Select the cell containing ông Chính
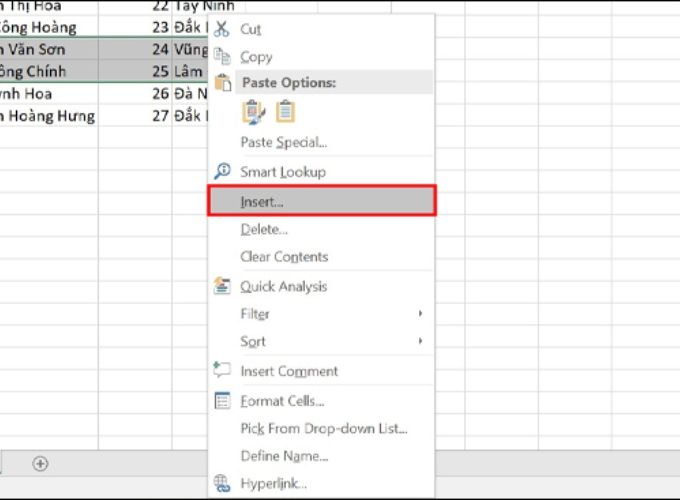Image resolution: width=680 pixels, height=500 pixels. (49, 71)
